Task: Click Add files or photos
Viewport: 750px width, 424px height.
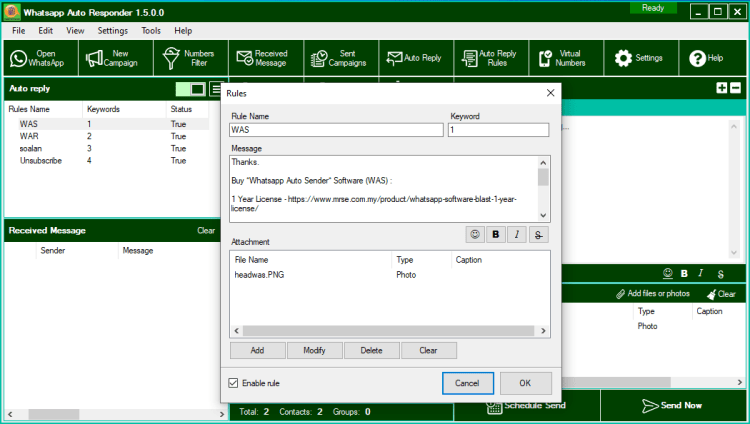Action: pos(653,293)
